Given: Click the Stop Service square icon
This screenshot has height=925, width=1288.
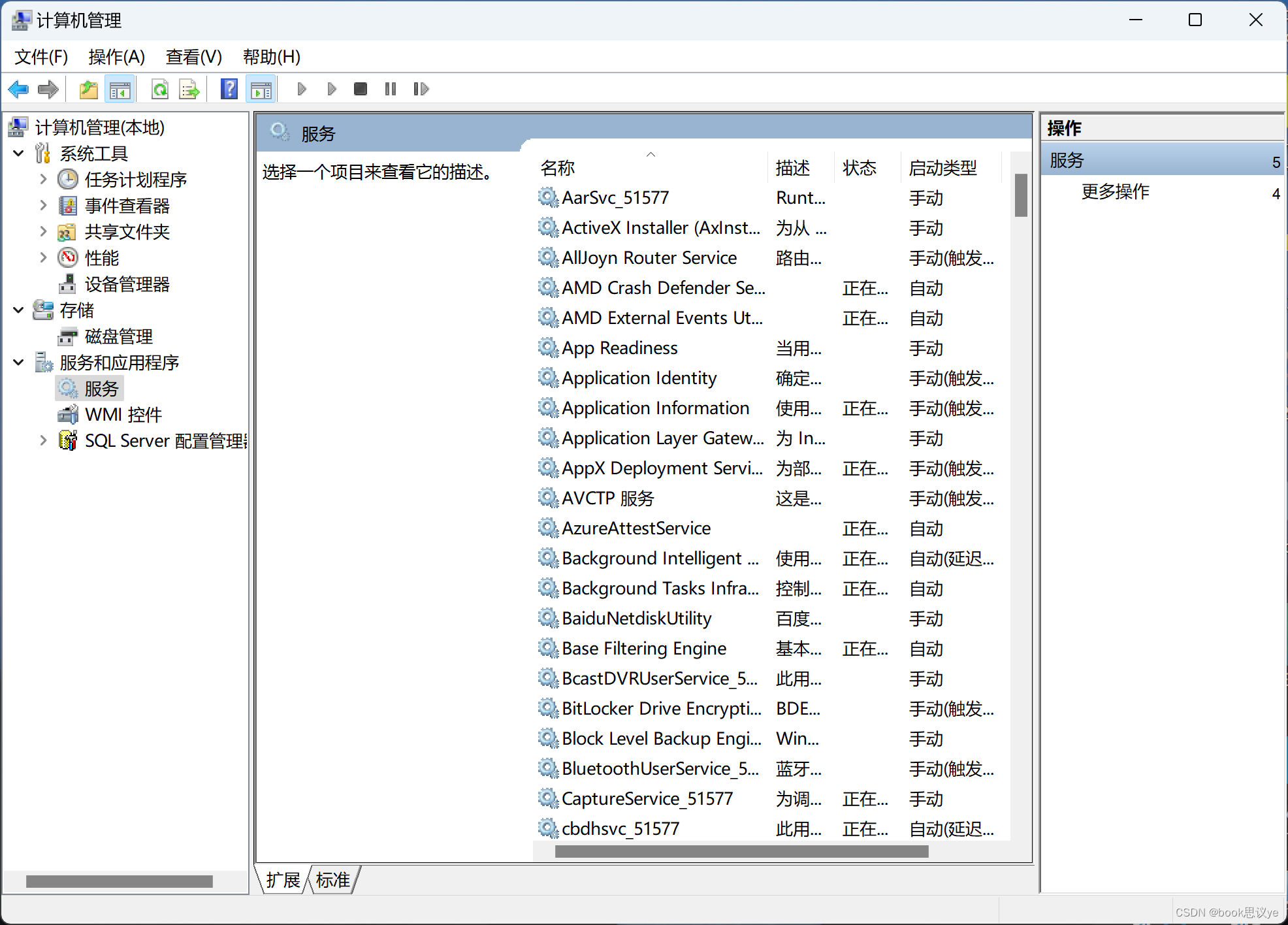Looking at the screenshot, I should tap(360, 89).
